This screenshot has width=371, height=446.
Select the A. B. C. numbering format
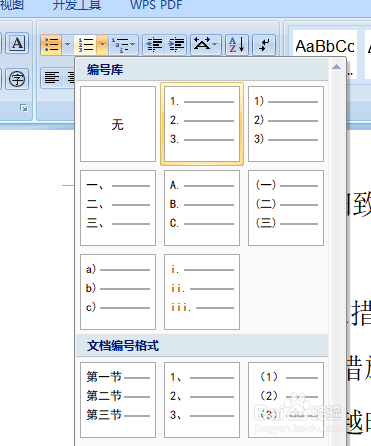tap(202, 208)
